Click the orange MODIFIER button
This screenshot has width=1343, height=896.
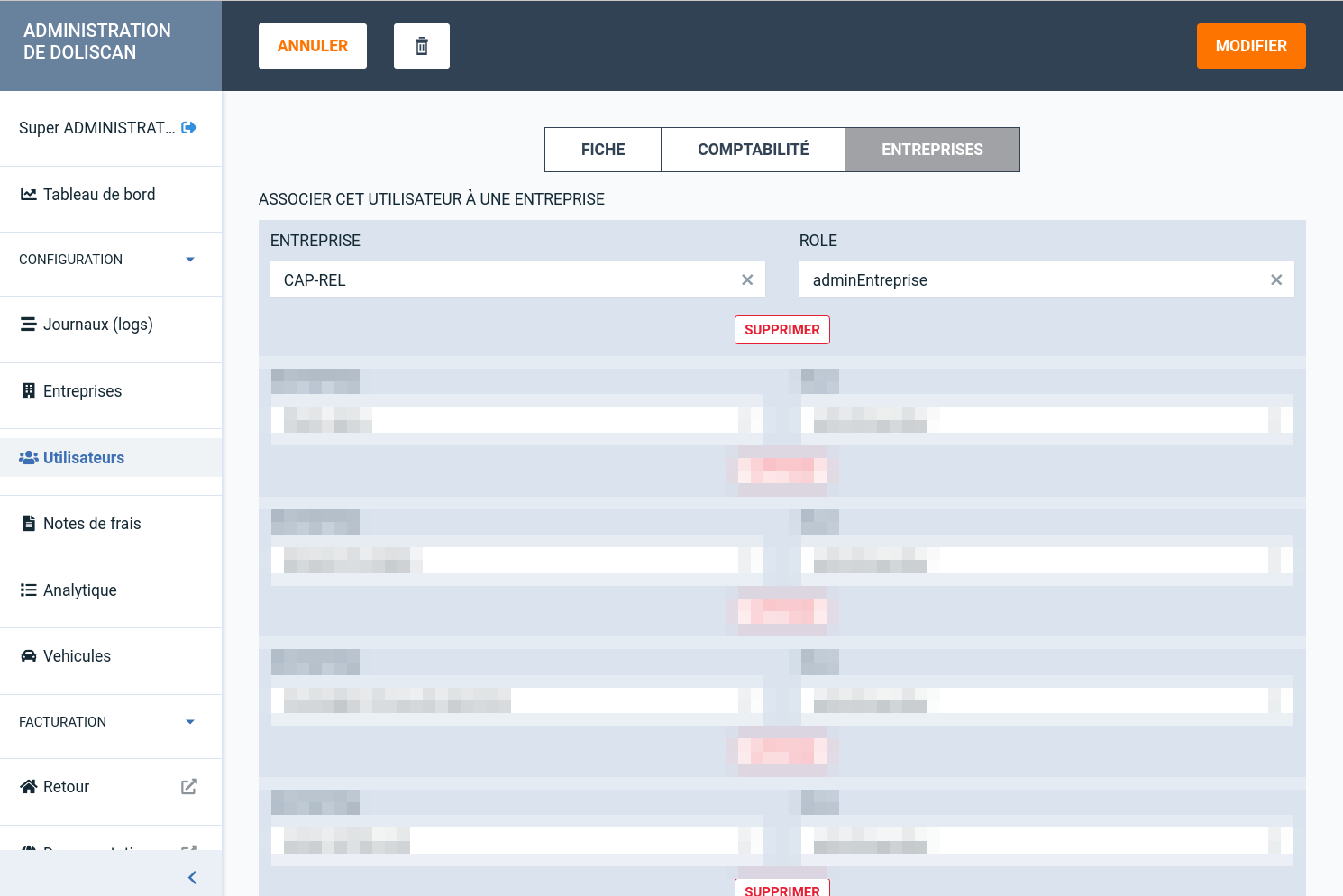pos(1251,46)
